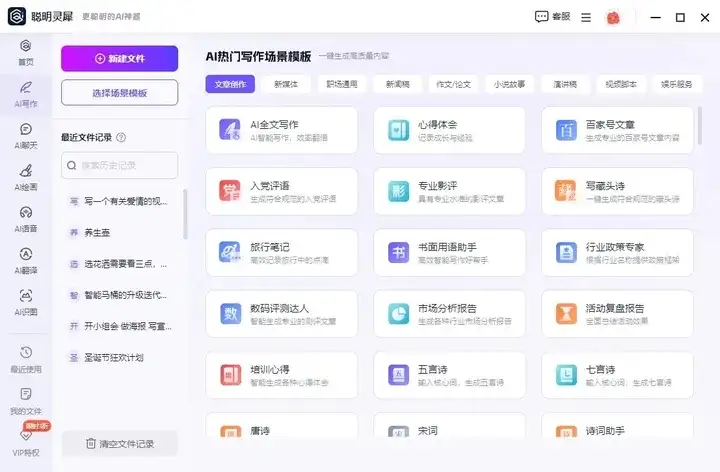Screen dimensions: 720x472
Task: Click the 新建文件 button
Action: [119, 58]
